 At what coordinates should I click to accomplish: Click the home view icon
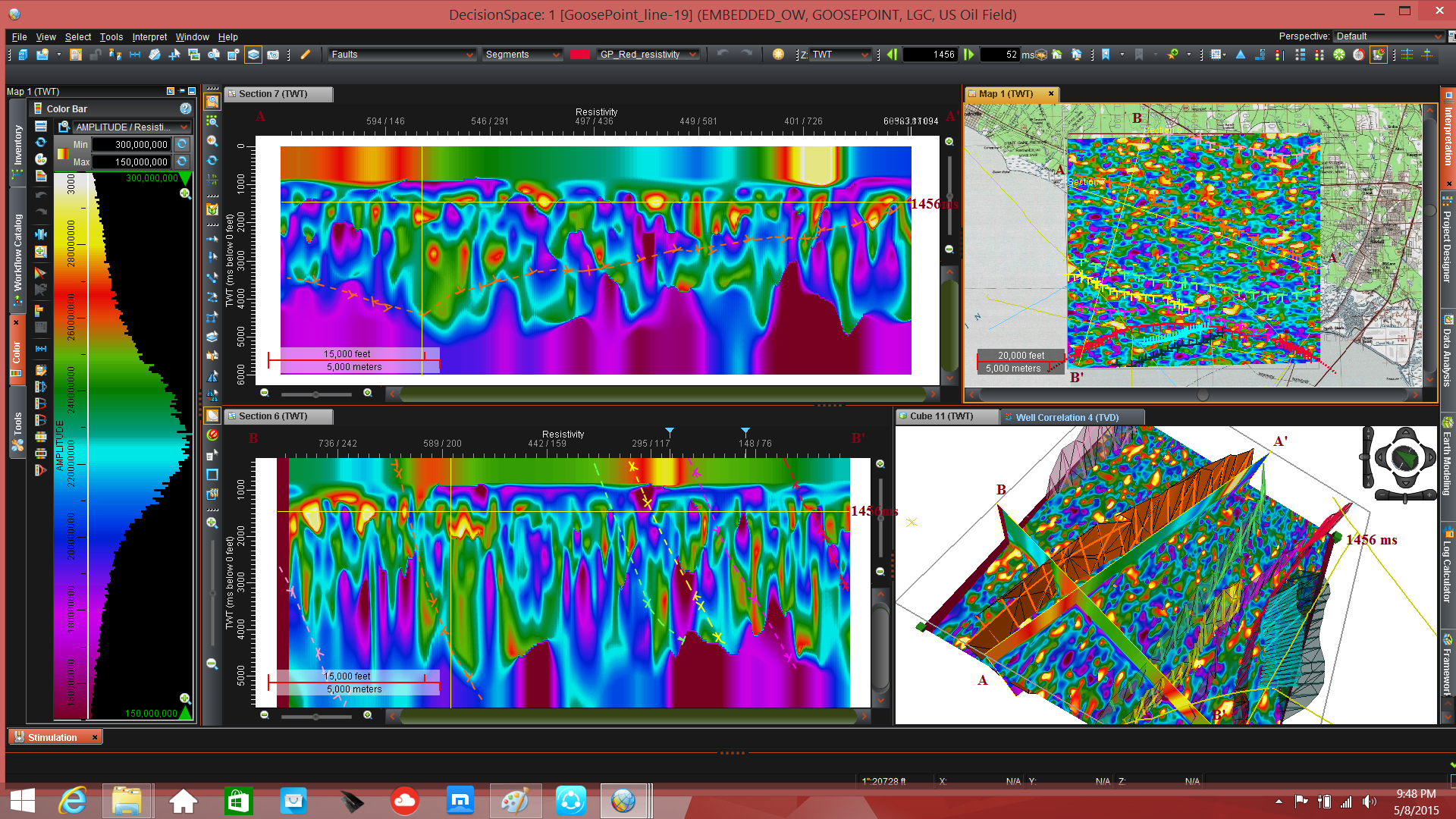[x=1057, y=55]
